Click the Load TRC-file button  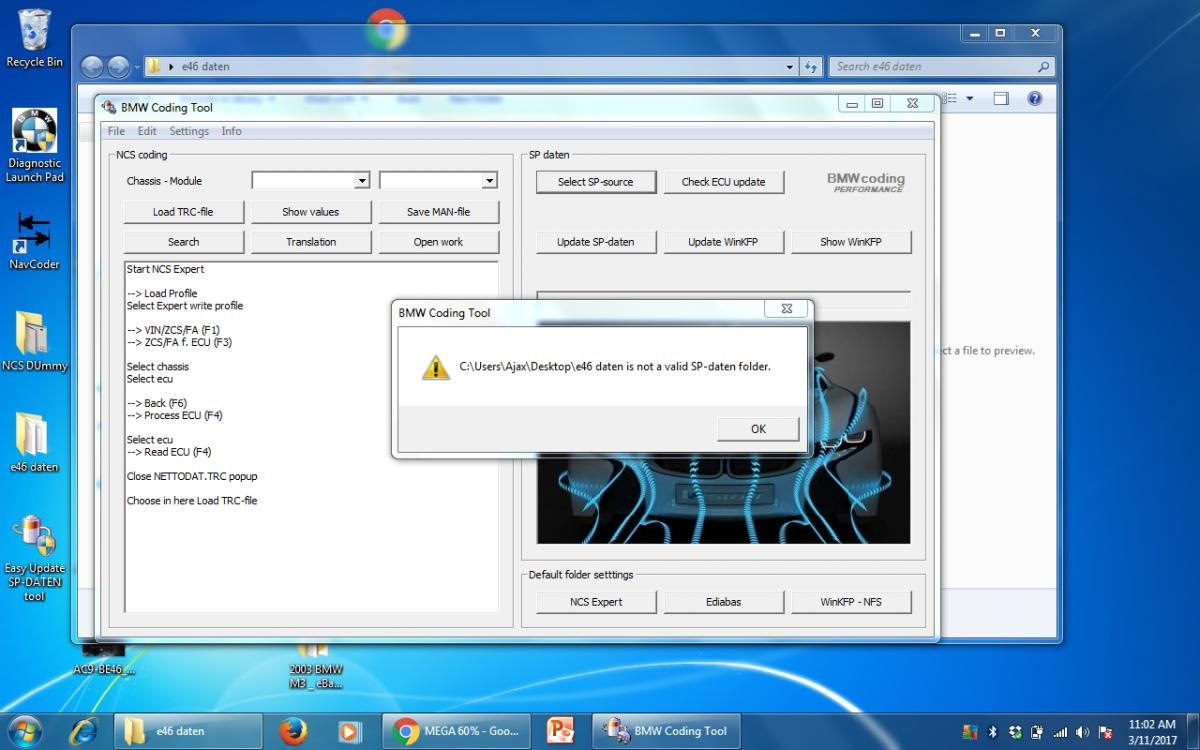(184, 212)
